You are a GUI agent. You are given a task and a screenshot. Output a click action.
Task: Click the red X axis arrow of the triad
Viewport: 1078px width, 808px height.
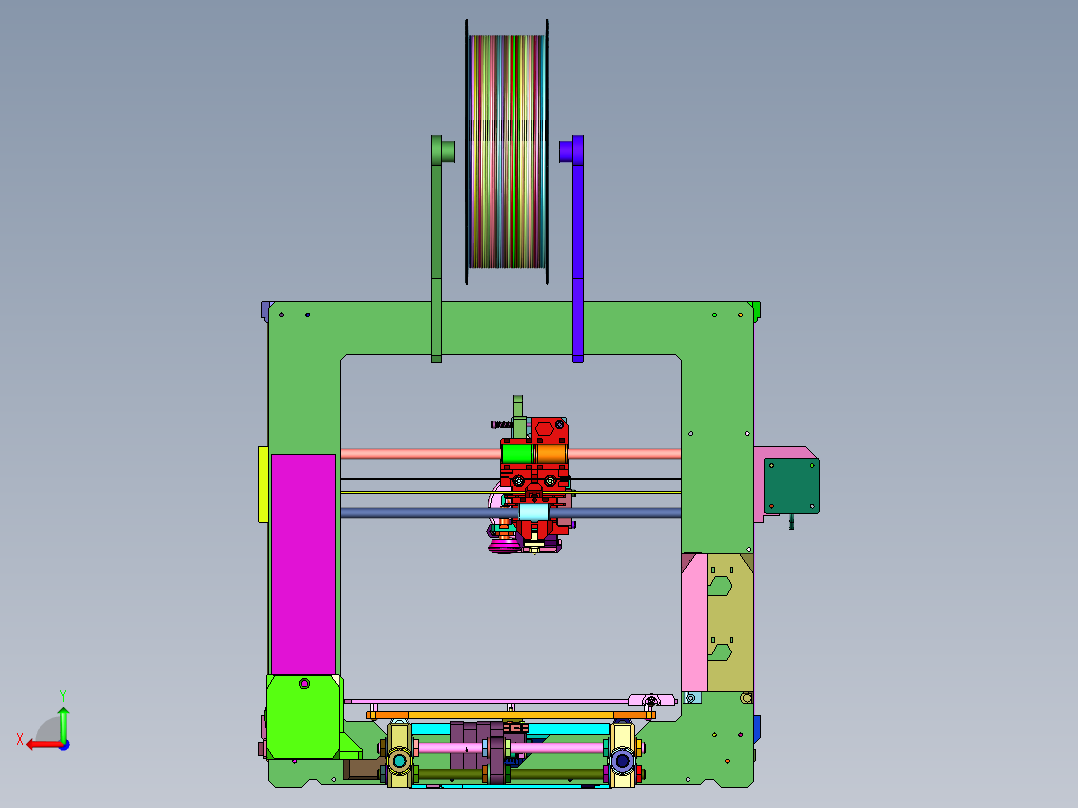coord(43,745)
